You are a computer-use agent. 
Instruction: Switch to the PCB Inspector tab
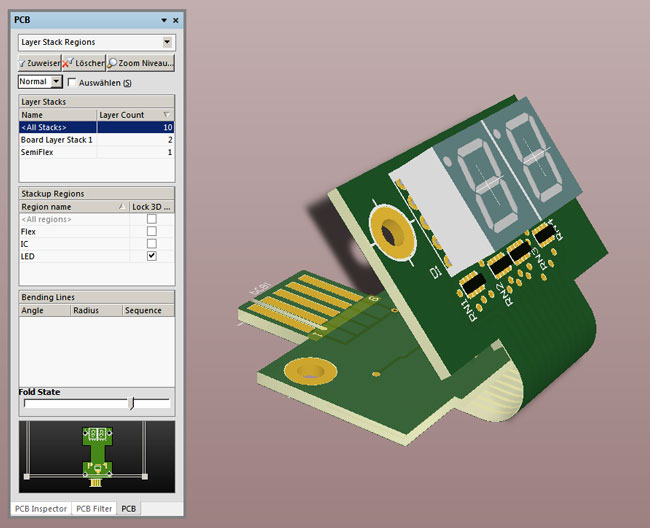point(42,509)
